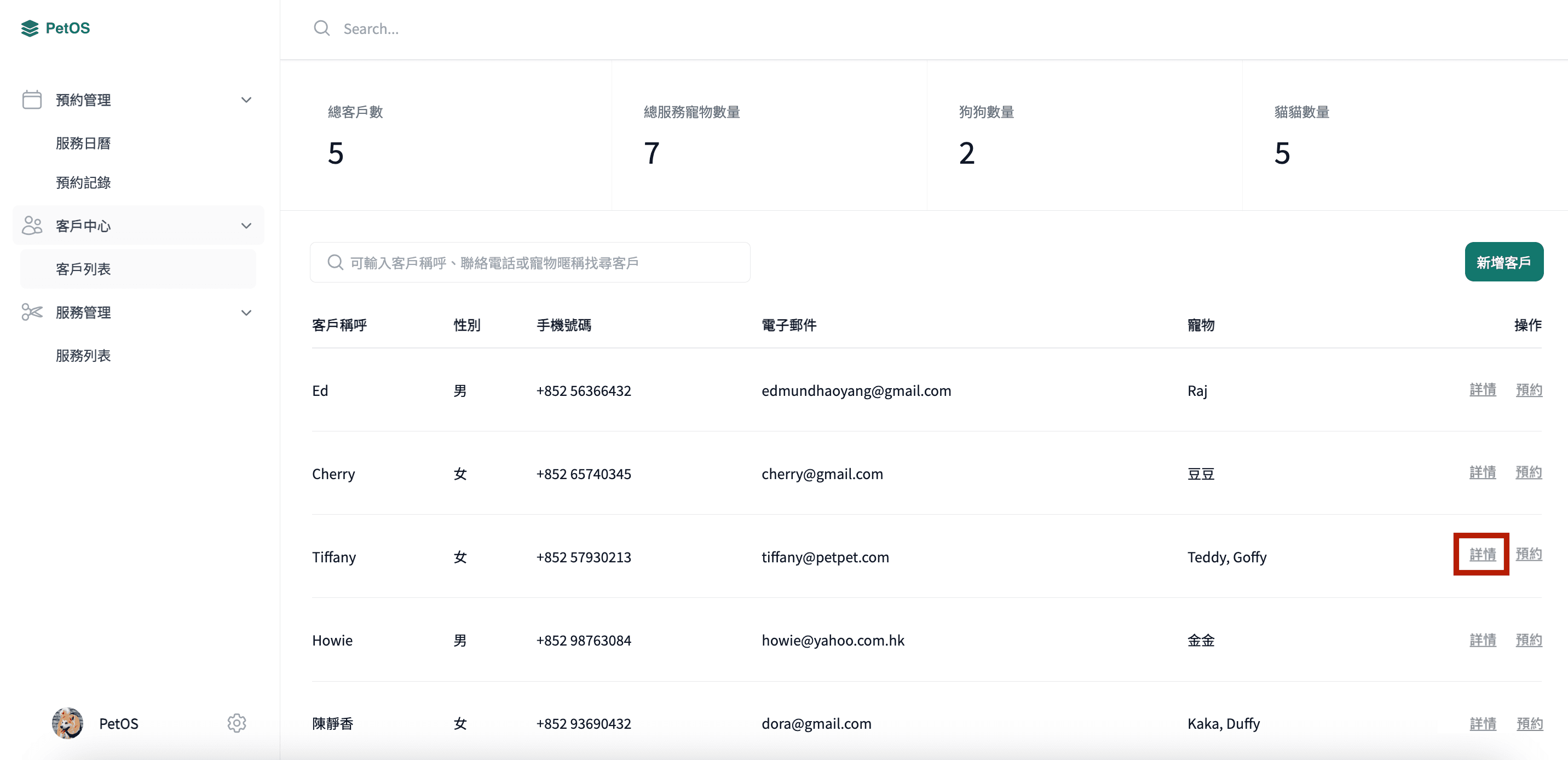Click the 貓貓數量 stat label
Screen dimensions: 1568x760
tap(1301, 112)
